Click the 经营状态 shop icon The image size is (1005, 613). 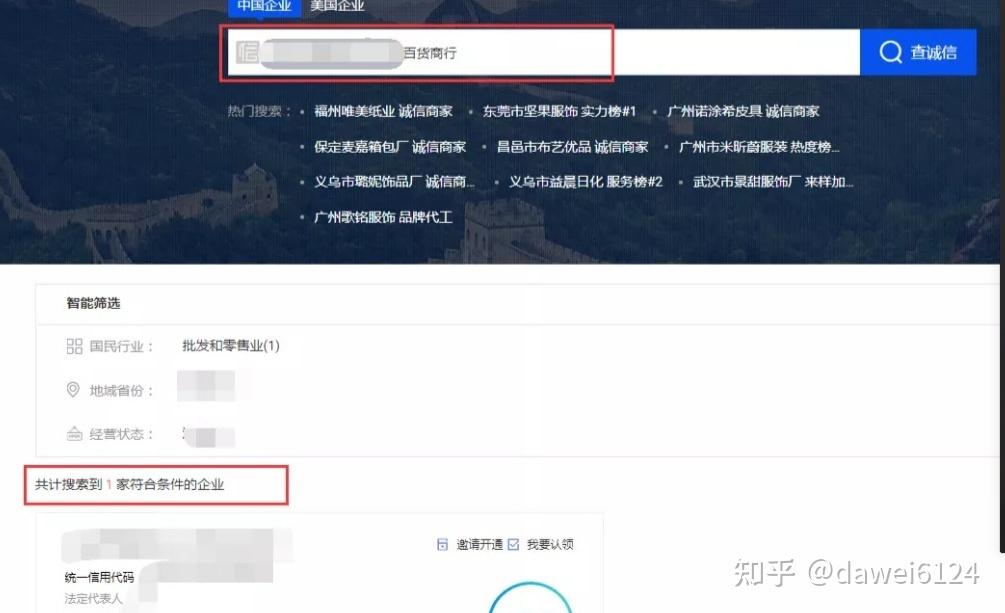[74, 434]
